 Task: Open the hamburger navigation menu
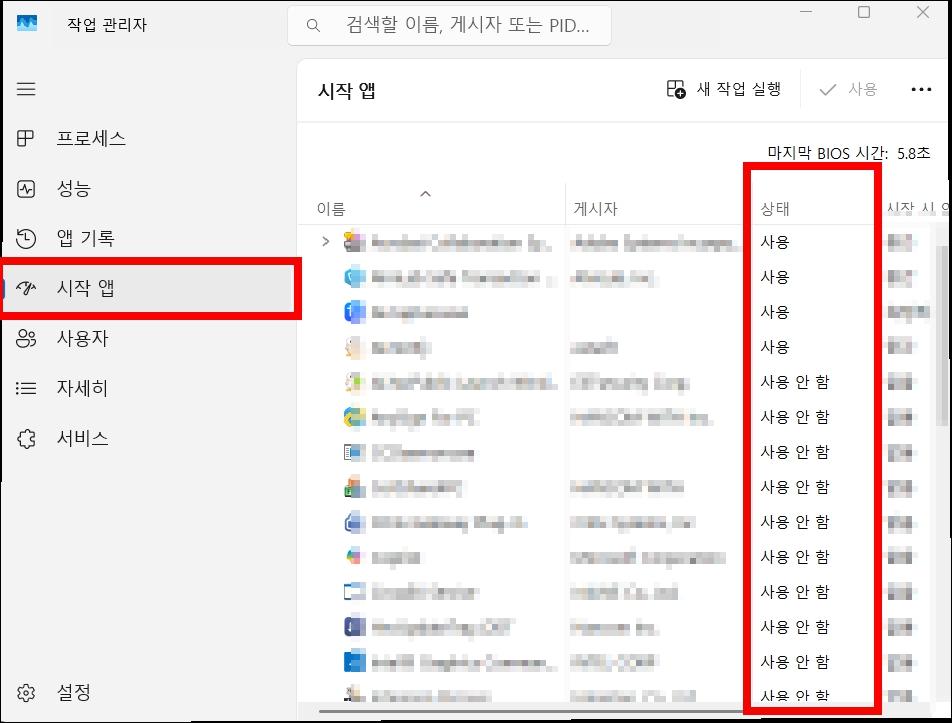click(26, 89)
